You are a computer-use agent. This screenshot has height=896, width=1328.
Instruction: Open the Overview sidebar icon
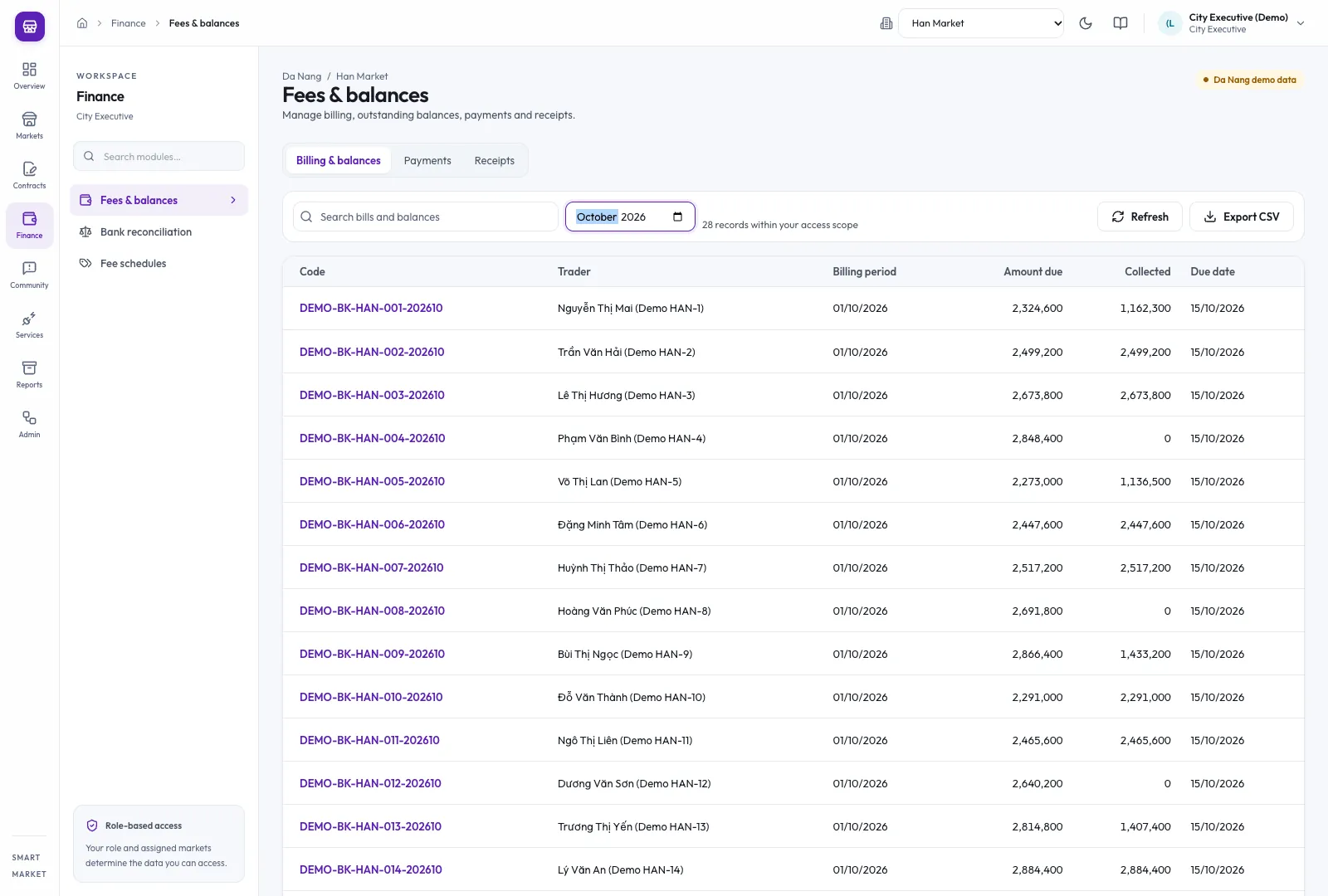[x=29, y=75]
